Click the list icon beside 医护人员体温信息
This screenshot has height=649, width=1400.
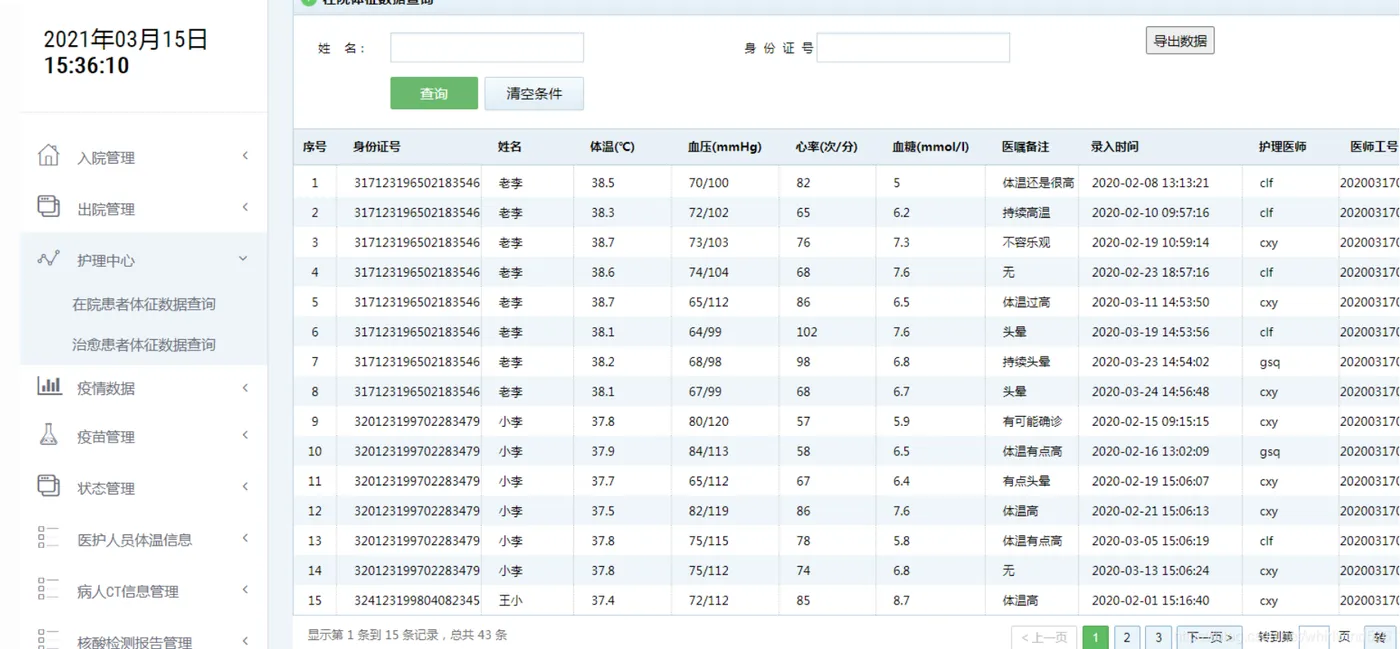48,538
